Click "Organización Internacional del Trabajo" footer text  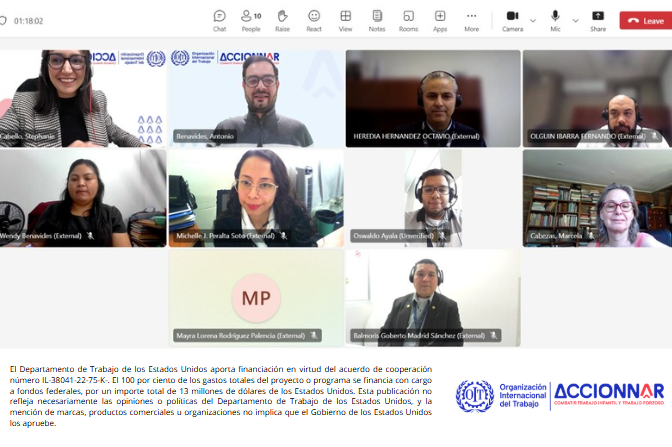(x=523, y=396)
